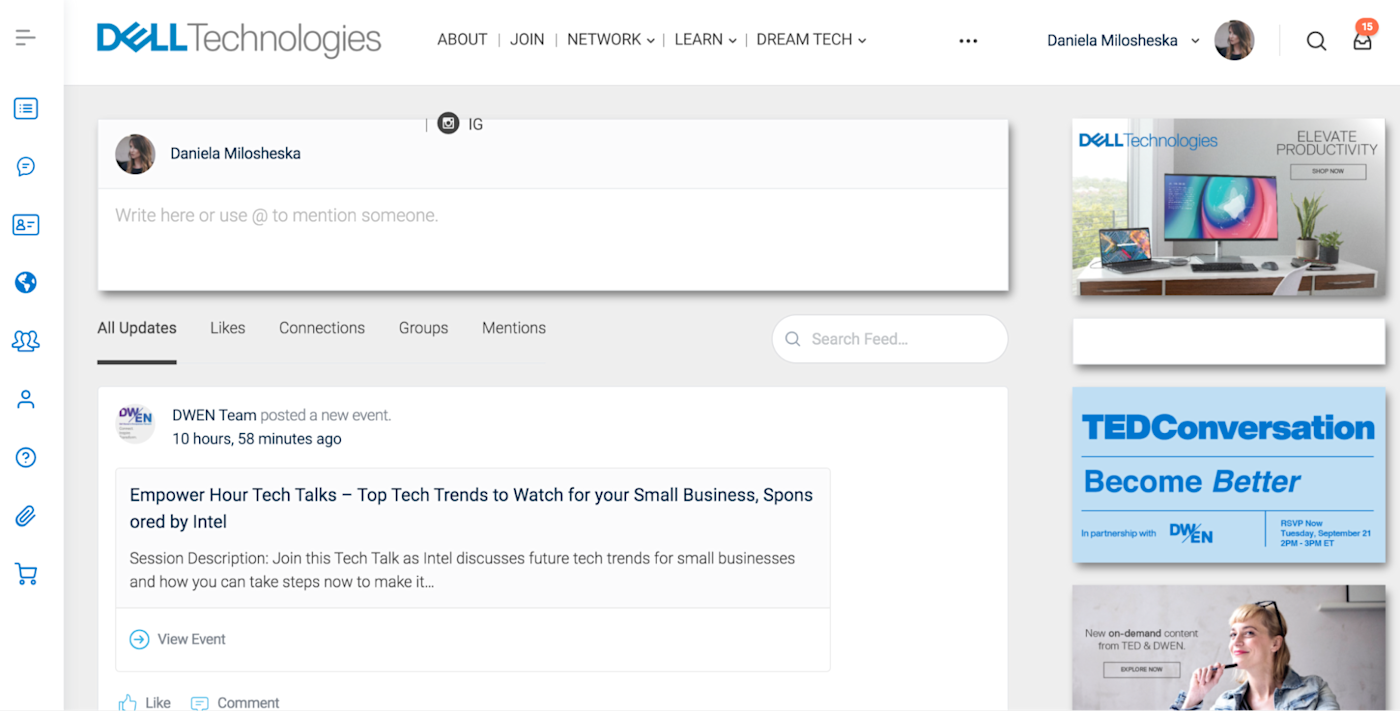This screenshot has width=1400, height=711.
Task: Select the All Updates tab
Action: pyautogui.click(x=137, y=328)
